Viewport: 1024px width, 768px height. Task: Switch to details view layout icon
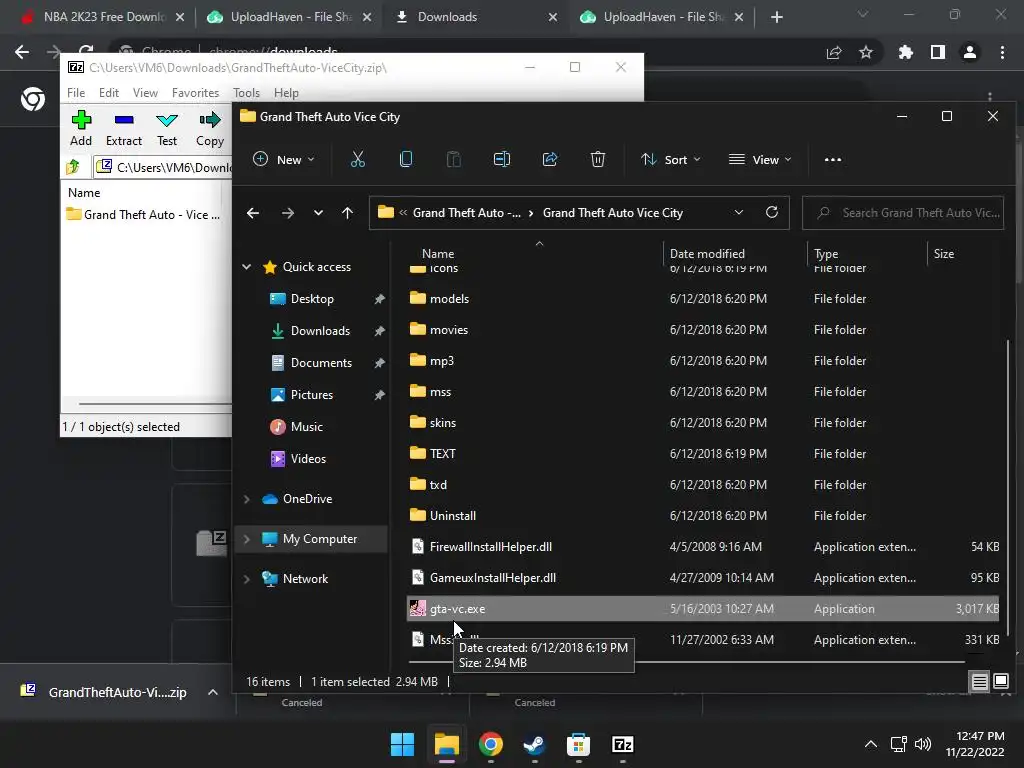(x=980, y=682)
